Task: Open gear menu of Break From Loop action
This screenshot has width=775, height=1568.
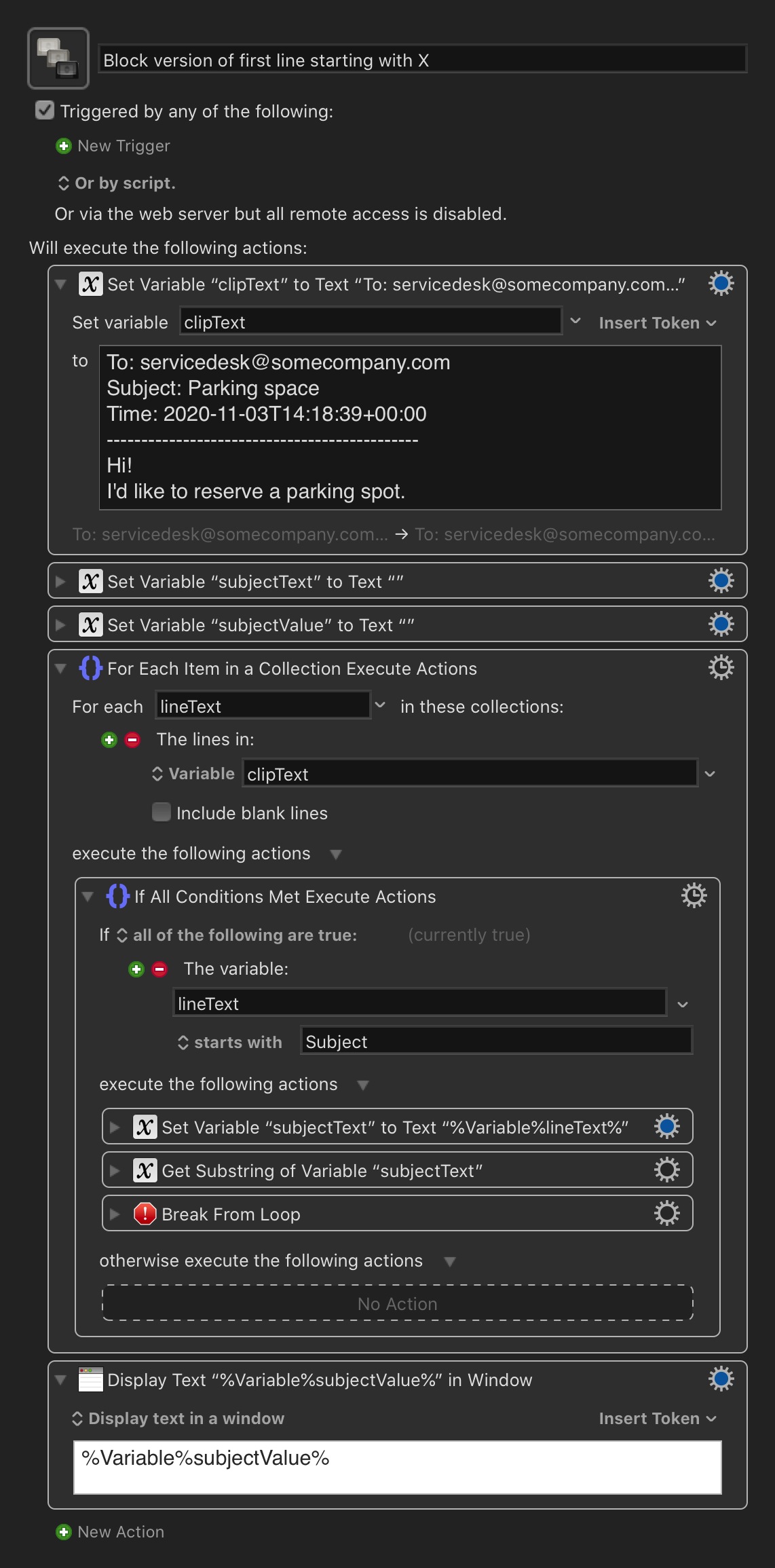Action: click(666, 1213)
